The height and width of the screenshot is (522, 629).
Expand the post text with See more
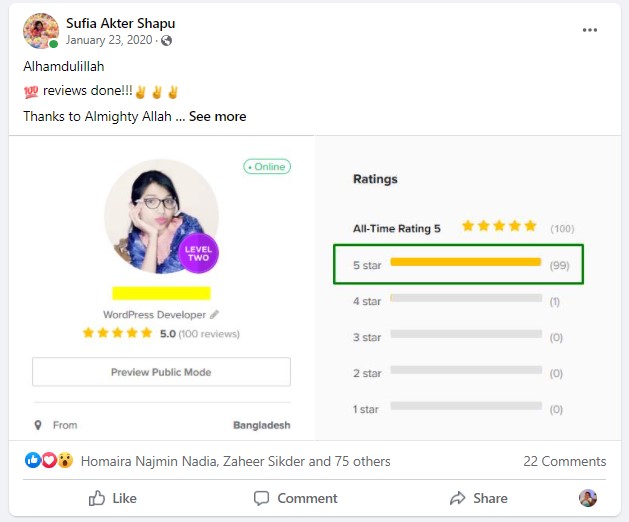coord(217,116)
